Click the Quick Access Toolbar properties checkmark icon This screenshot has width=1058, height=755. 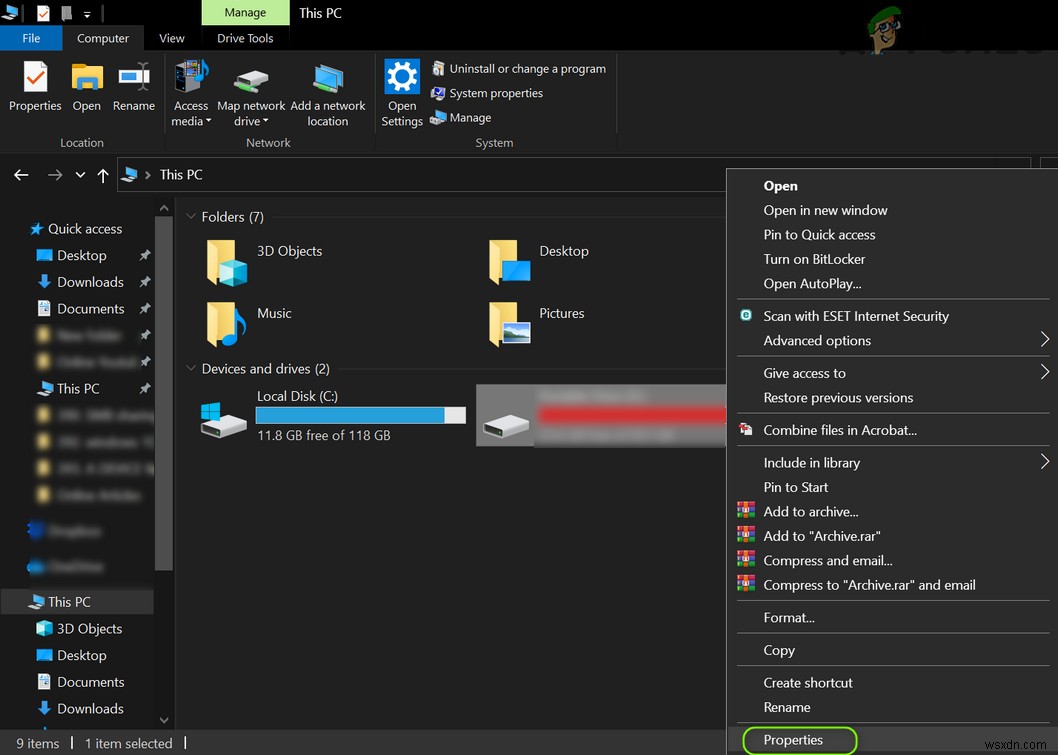point(43,13)
